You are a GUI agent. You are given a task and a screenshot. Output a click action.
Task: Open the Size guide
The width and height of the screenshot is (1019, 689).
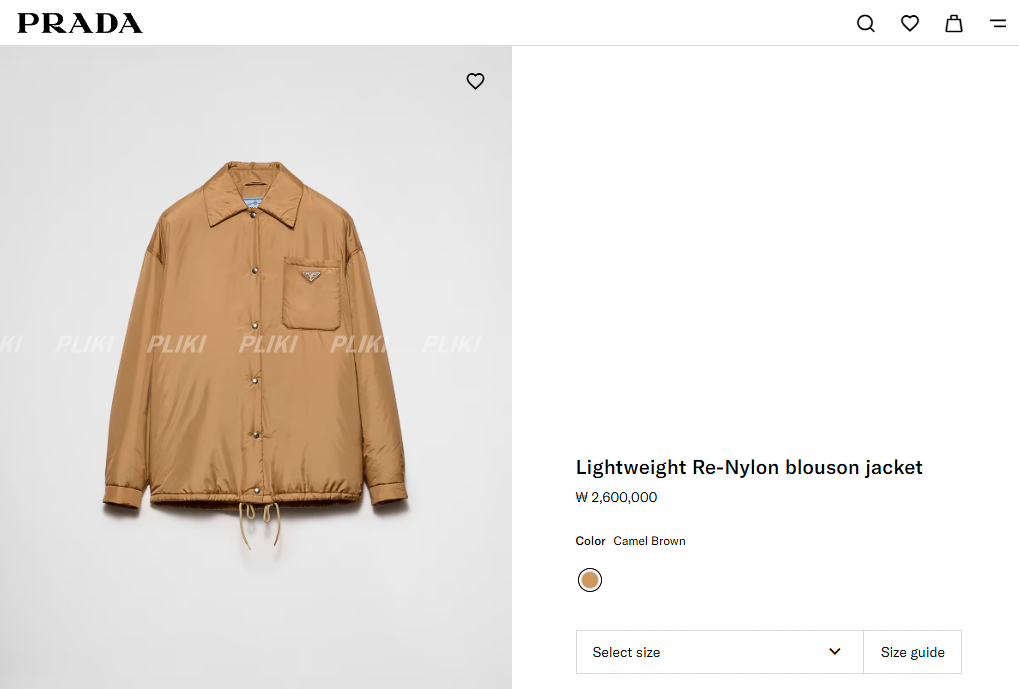(x=912, y=652)
